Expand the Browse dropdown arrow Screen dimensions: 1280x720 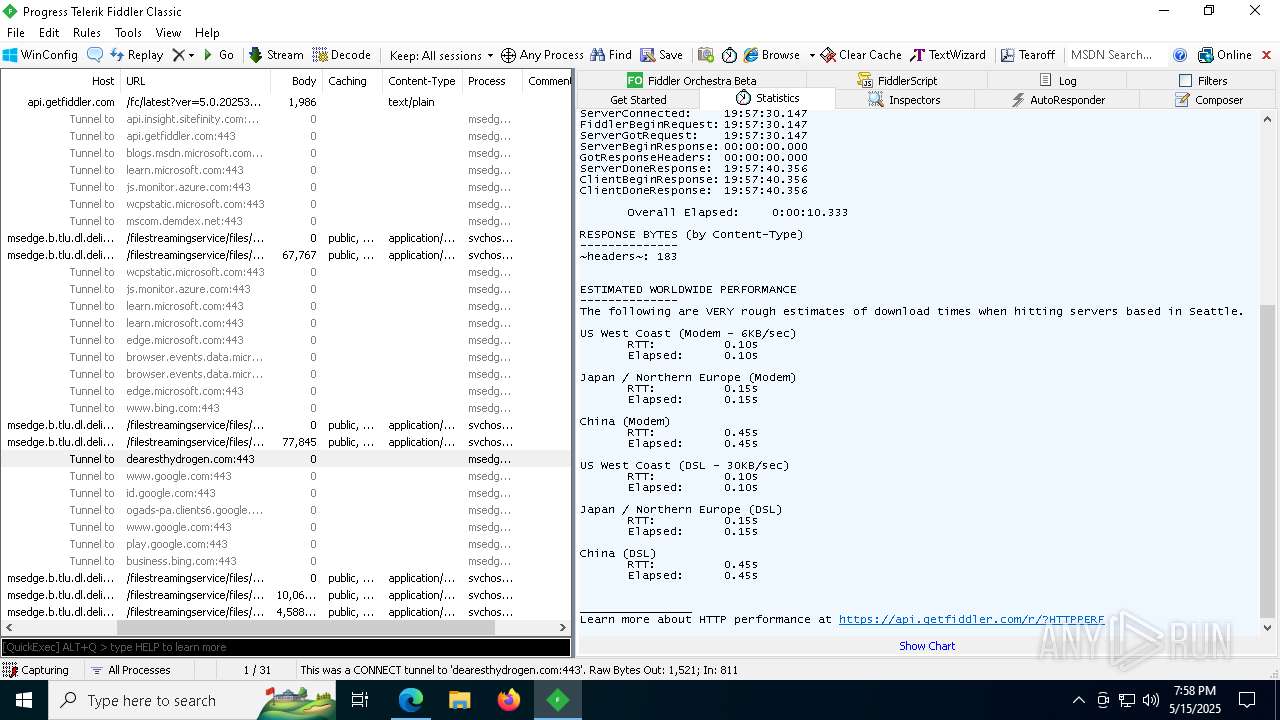click(x=811, y=55)
